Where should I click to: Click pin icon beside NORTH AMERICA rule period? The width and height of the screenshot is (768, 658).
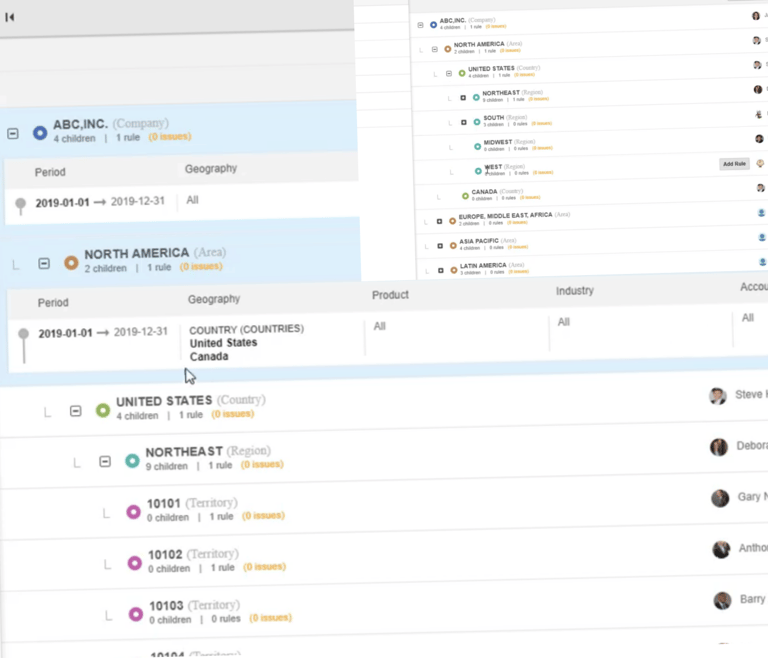point(24,344)
